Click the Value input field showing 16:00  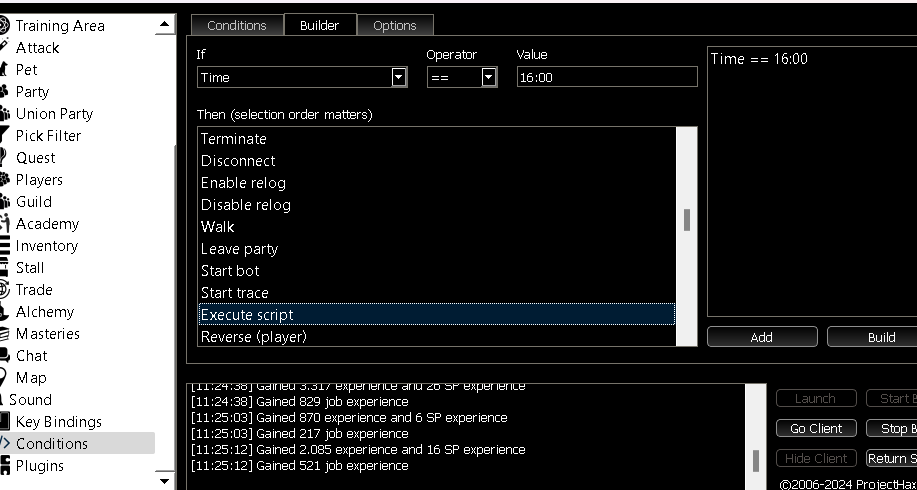[x=606, y=77]
